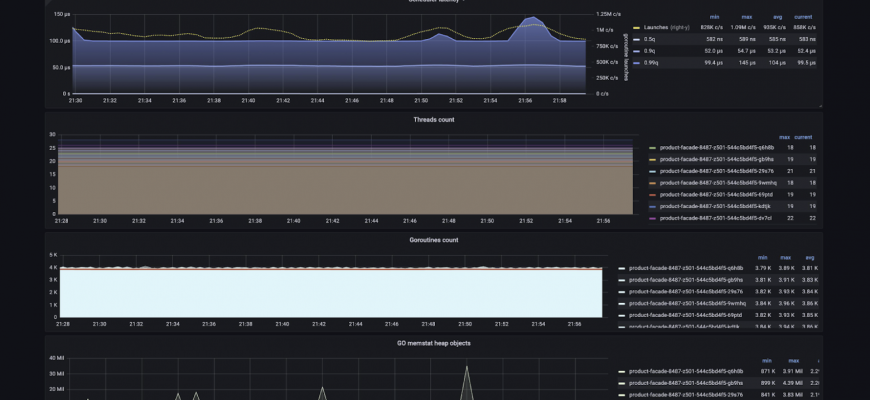
Task: Sort heap objects legend by max column
Action: [x=794, y=360]
